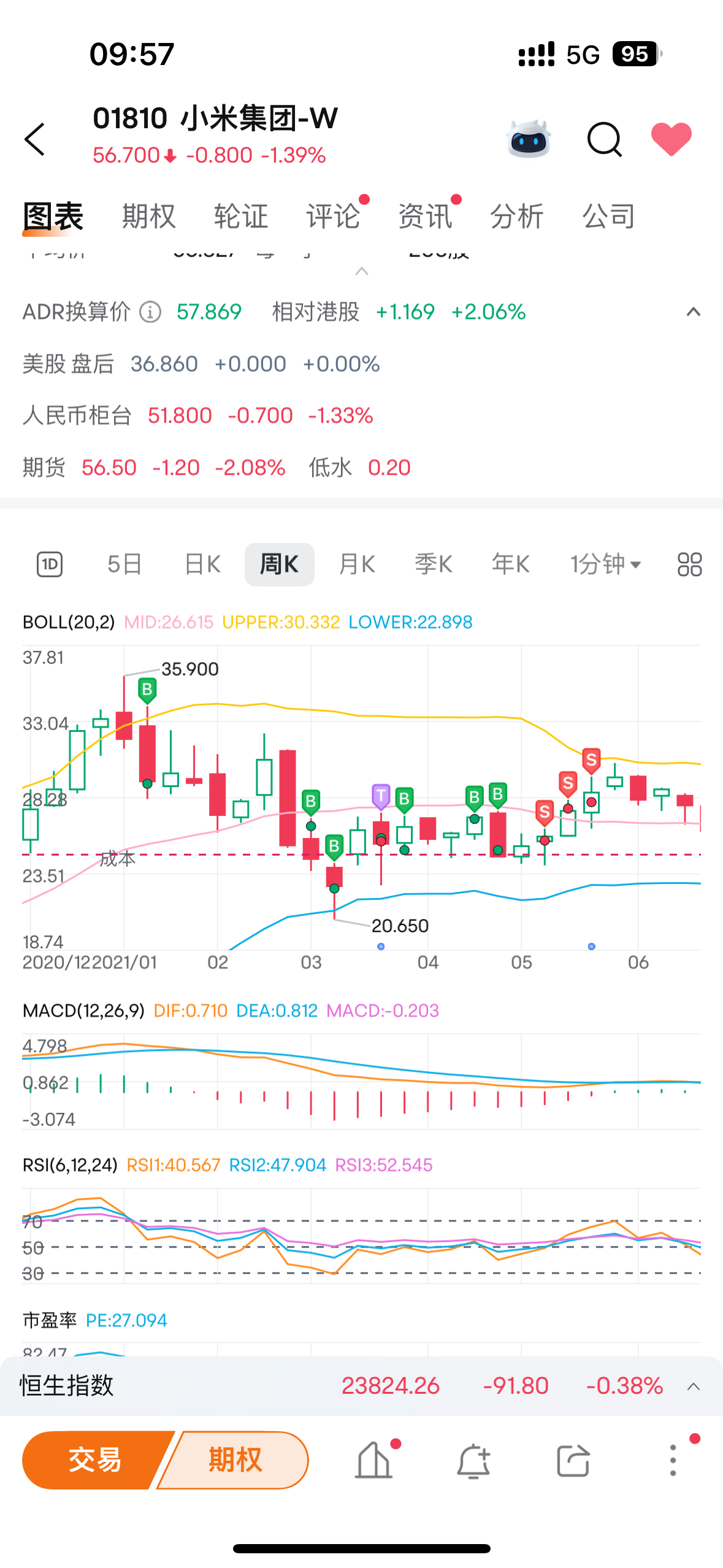This screenshot has width=723, height=1568.
Task: Tap the purple T marker on chart
Action: pyautogui.click(x=381, y=796)
